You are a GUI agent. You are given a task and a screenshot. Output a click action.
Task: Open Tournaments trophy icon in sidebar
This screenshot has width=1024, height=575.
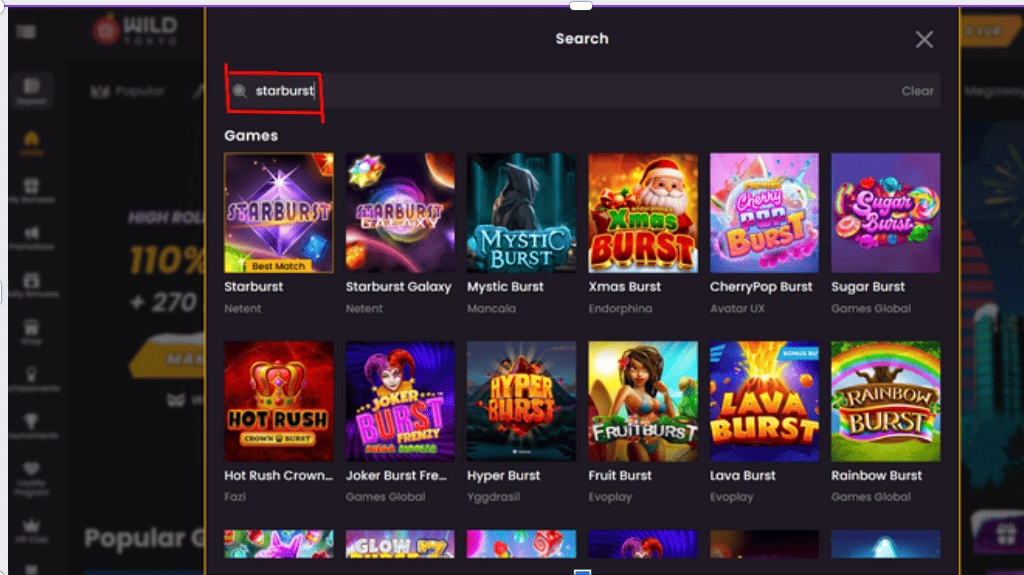tap(31, 426)
